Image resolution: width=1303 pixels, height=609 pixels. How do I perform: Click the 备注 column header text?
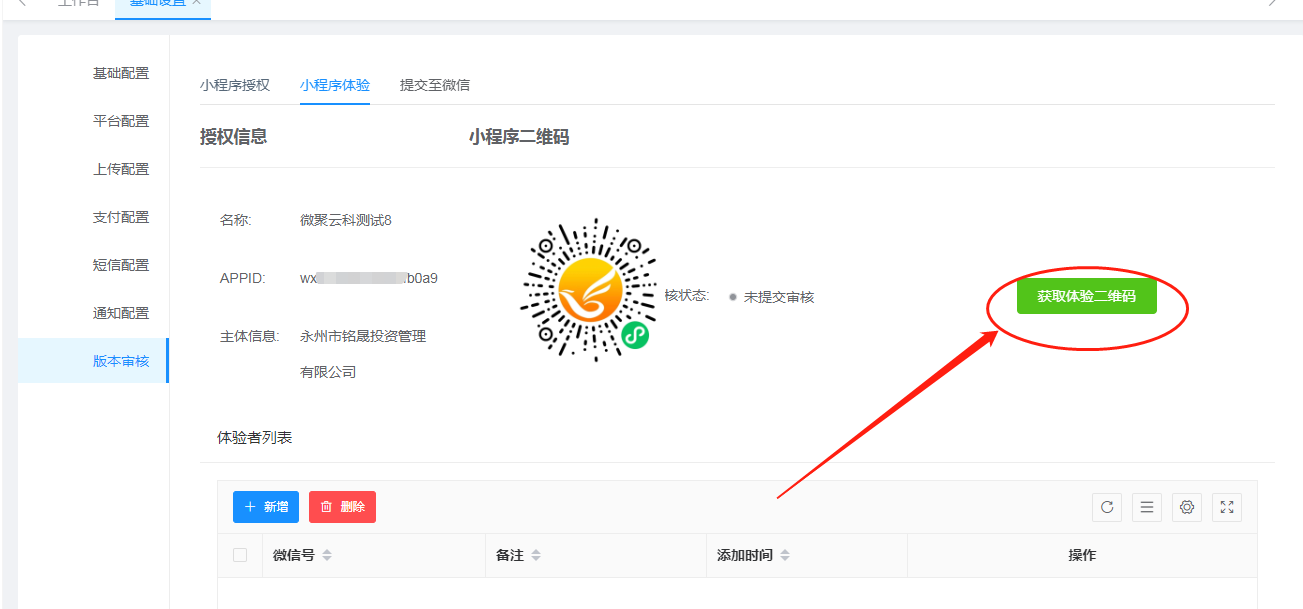[x=510, y=555]
